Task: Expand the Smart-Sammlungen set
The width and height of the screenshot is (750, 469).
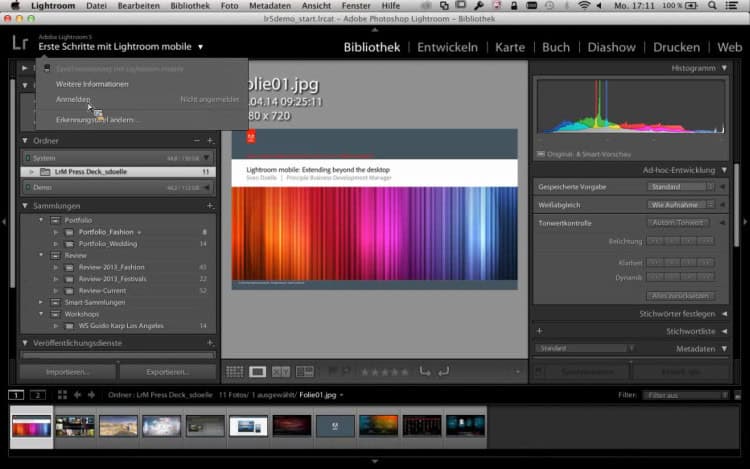Action: click(41, 302)
